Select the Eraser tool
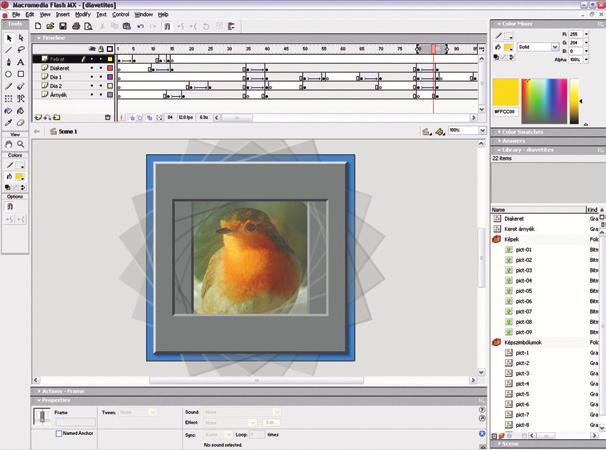Viewport: 606px width, 450px height. coord(21,123)
